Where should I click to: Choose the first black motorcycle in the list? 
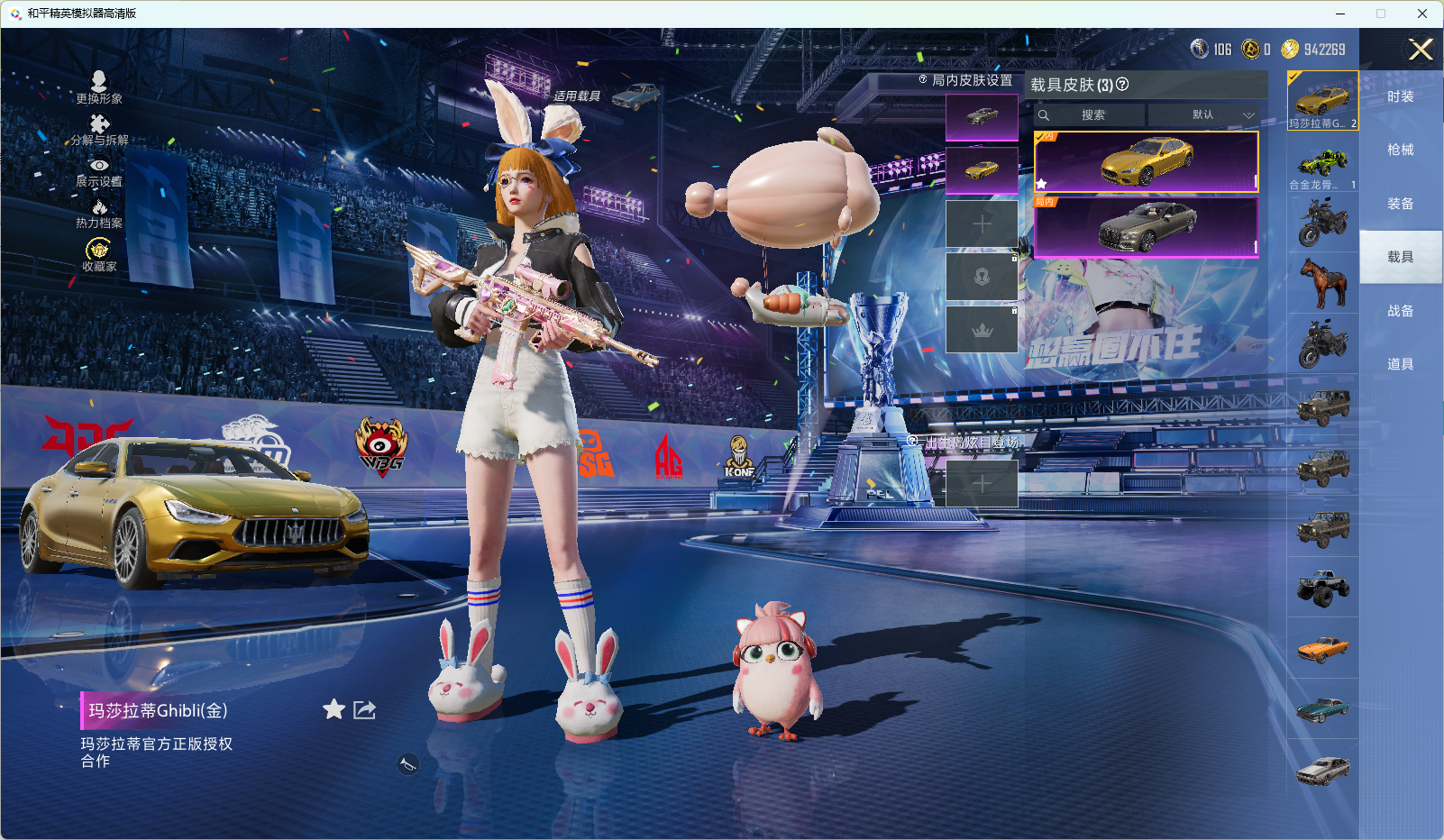click(x=1323, y=224)
